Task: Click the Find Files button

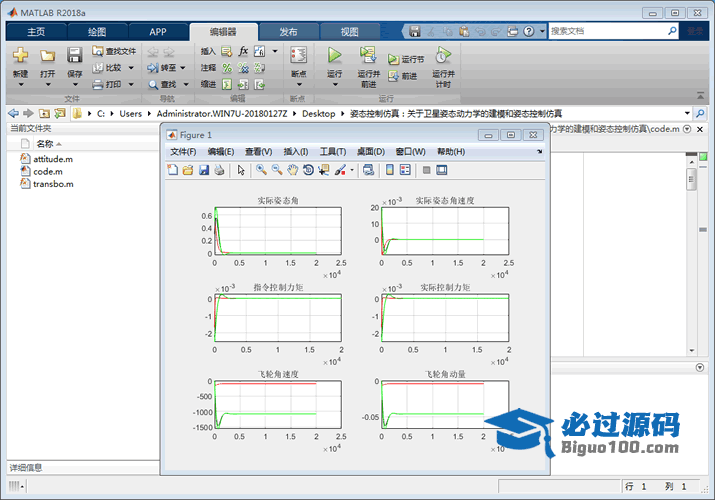Action: click(114, 51)
